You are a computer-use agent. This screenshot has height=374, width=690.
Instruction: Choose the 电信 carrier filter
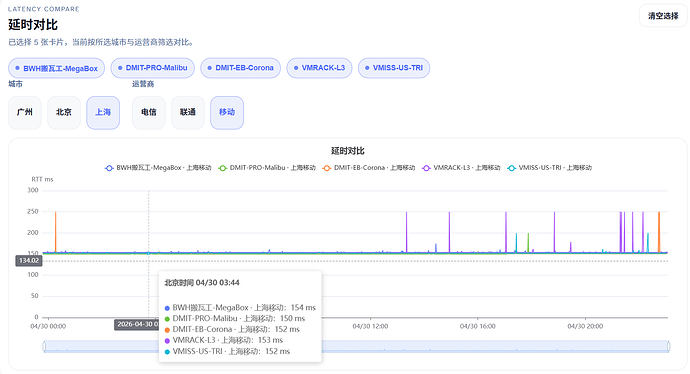coord(149,113)
